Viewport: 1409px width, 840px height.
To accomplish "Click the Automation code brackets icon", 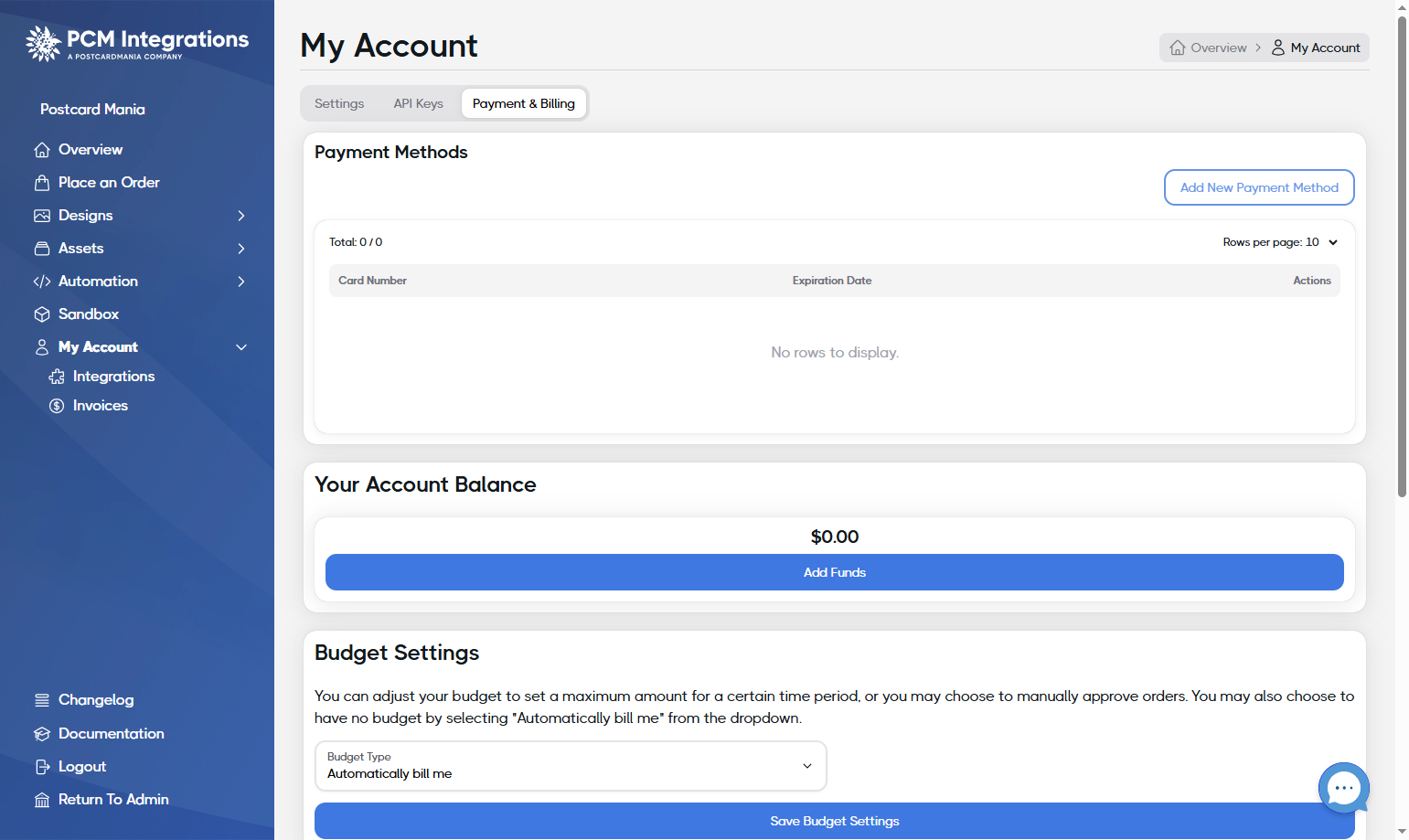I will pyautogui.click(x=42, y=282).
